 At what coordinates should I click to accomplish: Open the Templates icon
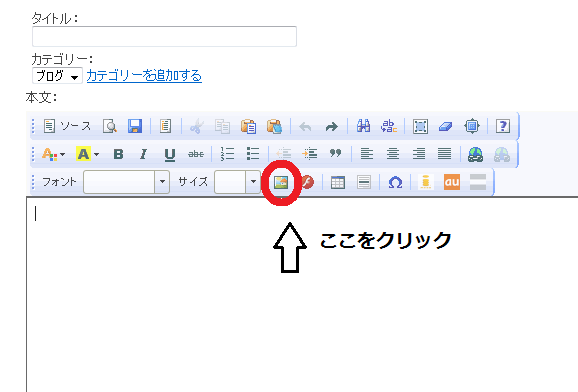(165, 126)
